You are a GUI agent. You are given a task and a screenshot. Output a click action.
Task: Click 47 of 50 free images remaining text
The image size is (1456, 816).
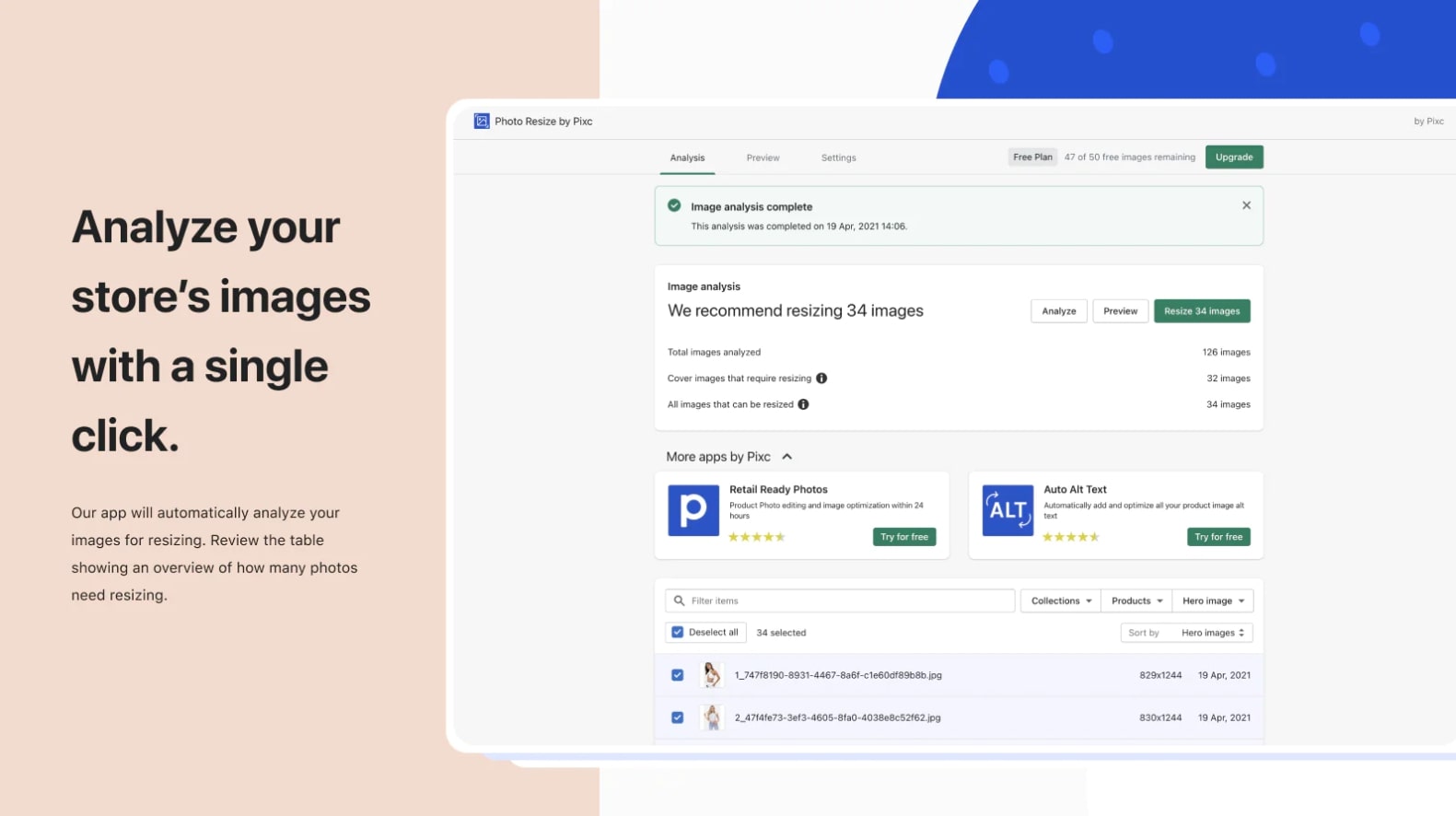point(1130,157)
